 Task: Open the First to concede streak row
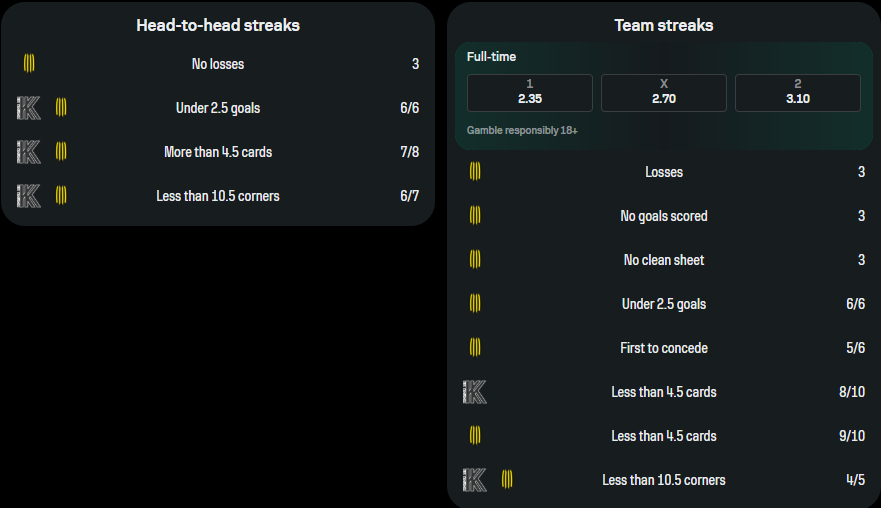[664, 348]
